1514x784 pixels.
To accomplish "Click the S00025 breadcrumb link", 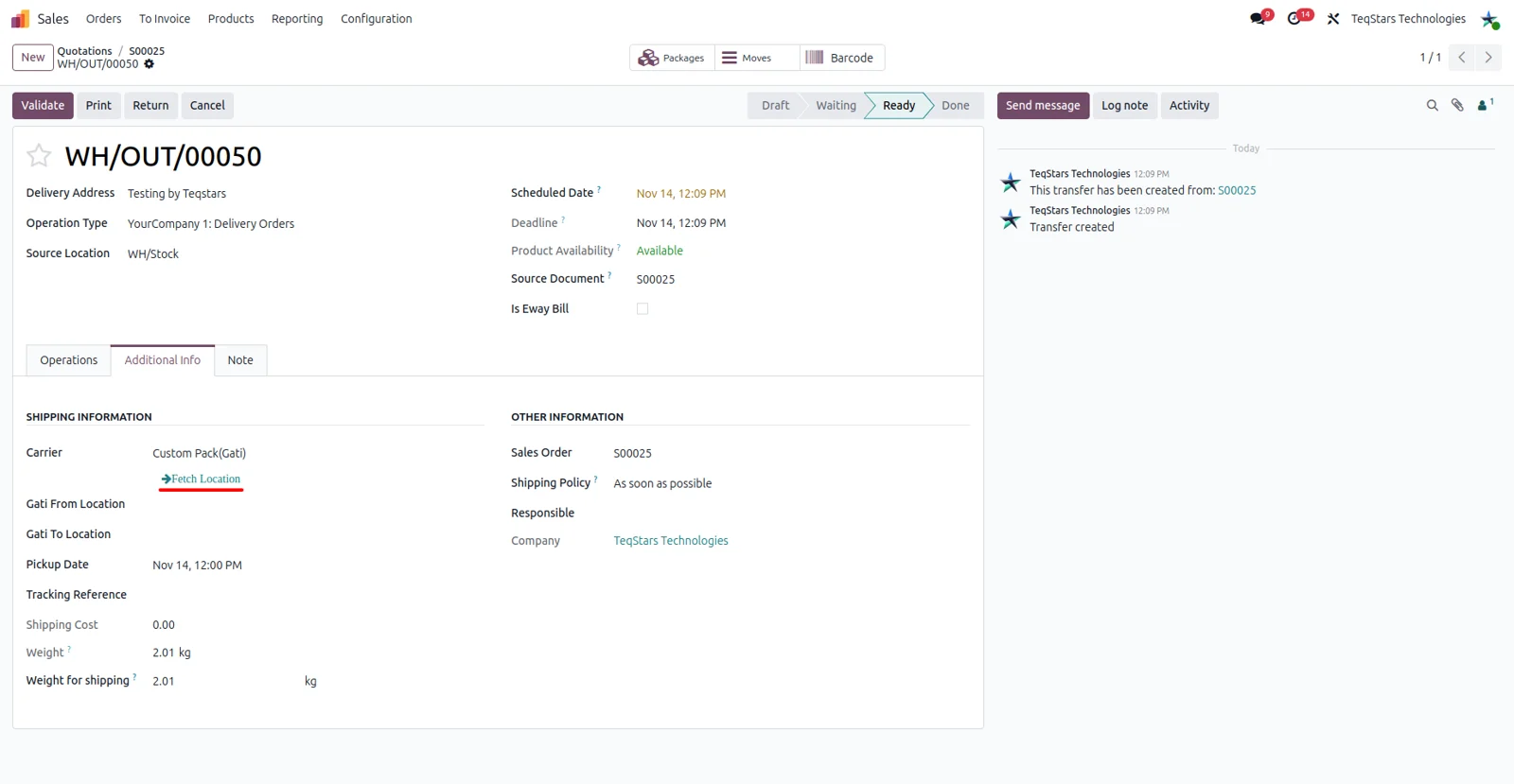I will pyautogui.click(x=147, y=51).
